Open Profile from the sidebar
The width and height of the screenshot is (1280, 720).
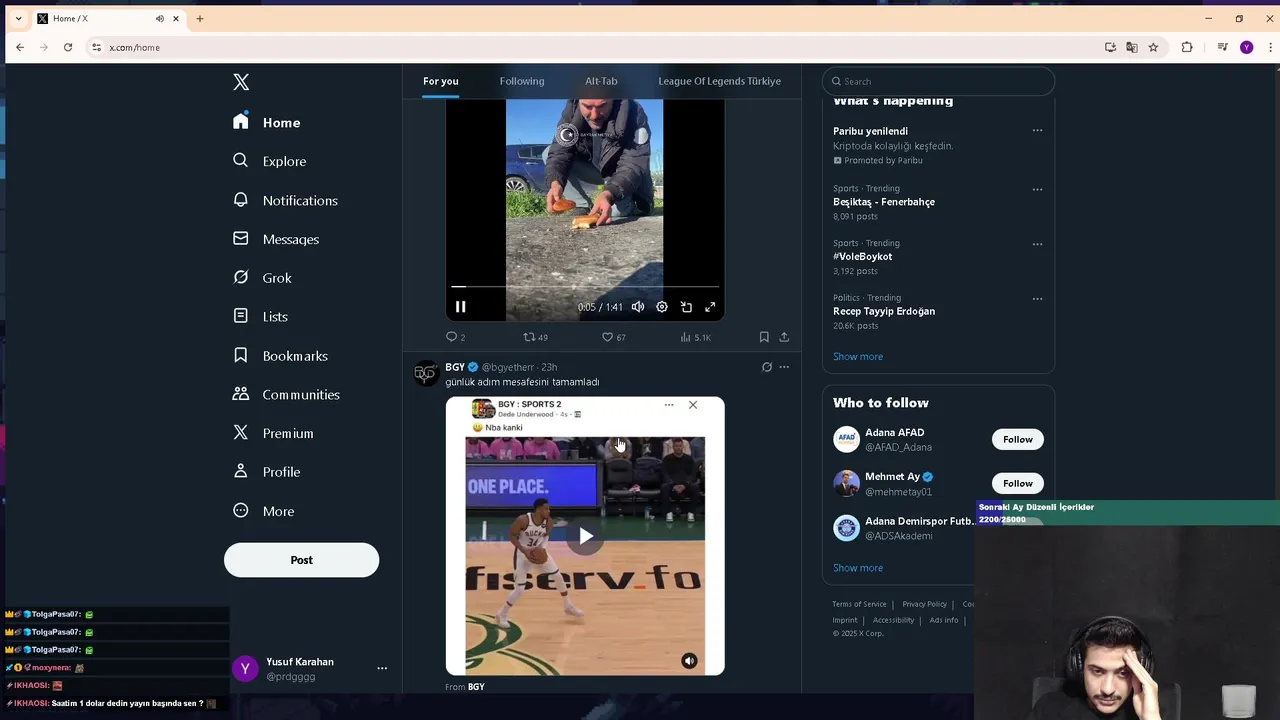[267, 472]
